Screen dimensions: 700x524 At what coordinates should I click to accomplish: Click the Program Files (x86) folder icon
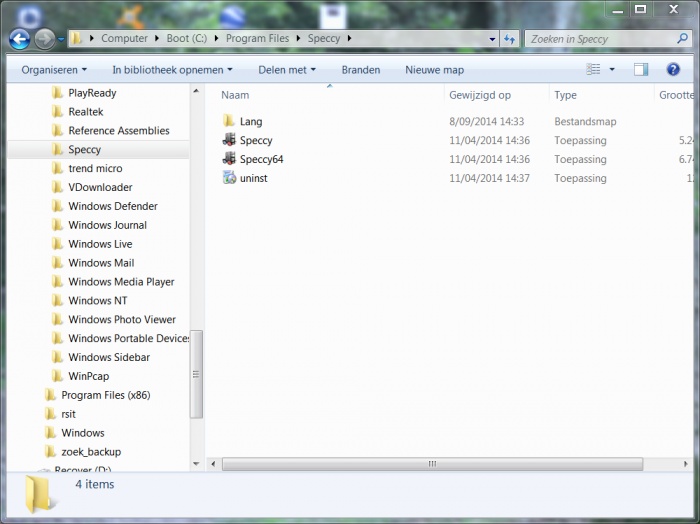click(50, 395)
